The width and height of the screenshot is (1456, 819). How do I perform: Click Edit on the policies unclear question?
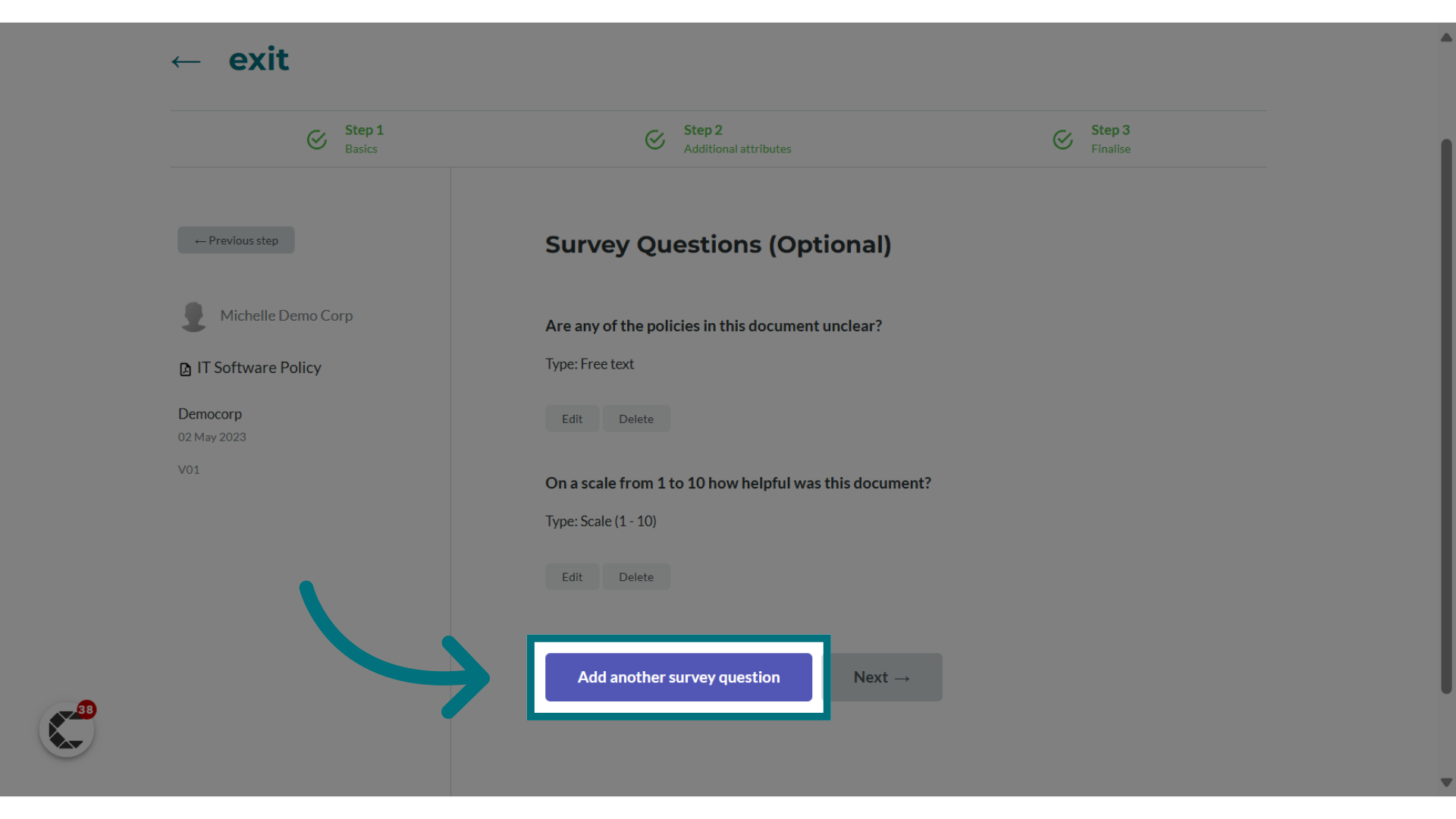[x=572, y=418]
